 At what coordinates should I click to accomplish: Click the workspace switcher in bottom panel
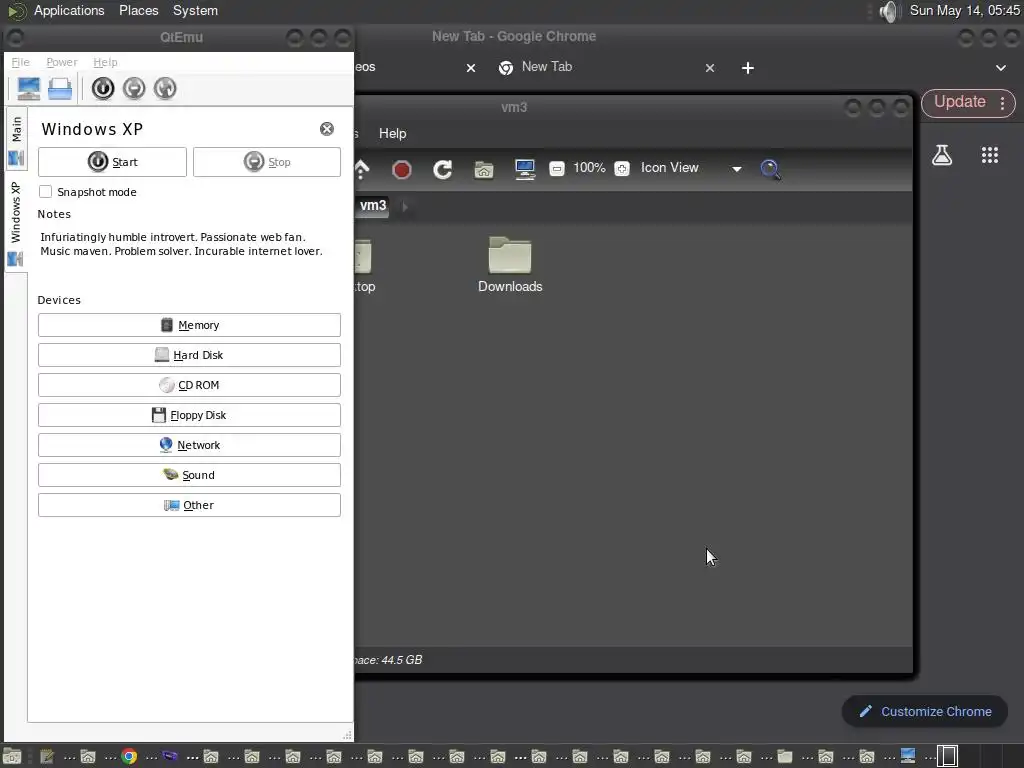pyautogui.click(x=948, y=756)
